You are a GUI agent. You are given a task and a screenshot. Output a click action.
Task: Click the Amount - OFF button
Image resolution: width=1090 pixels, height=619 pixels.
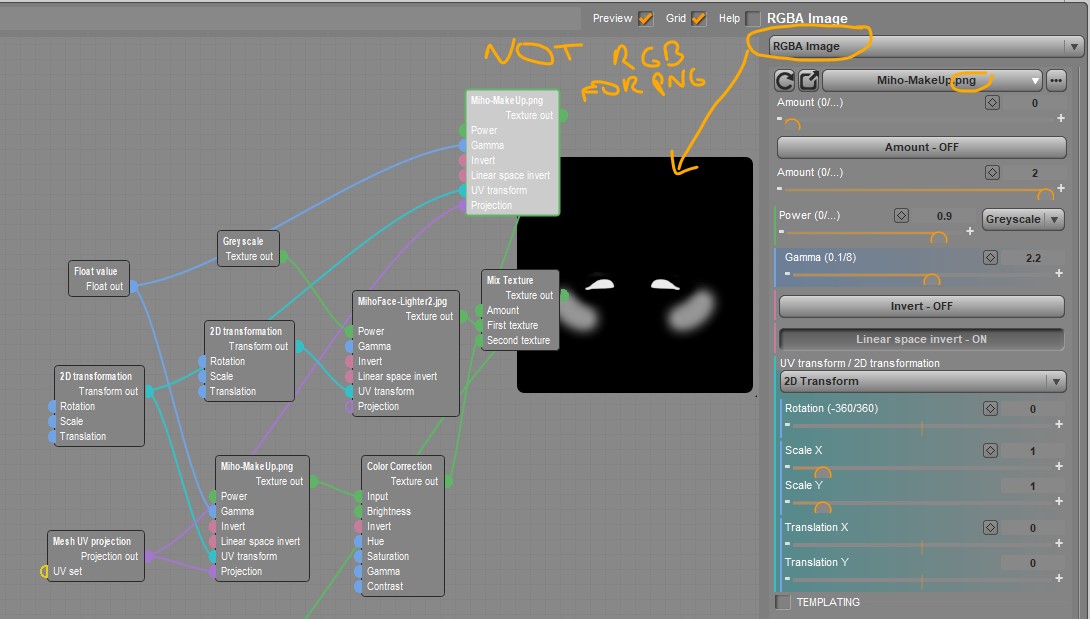(921, 147)
